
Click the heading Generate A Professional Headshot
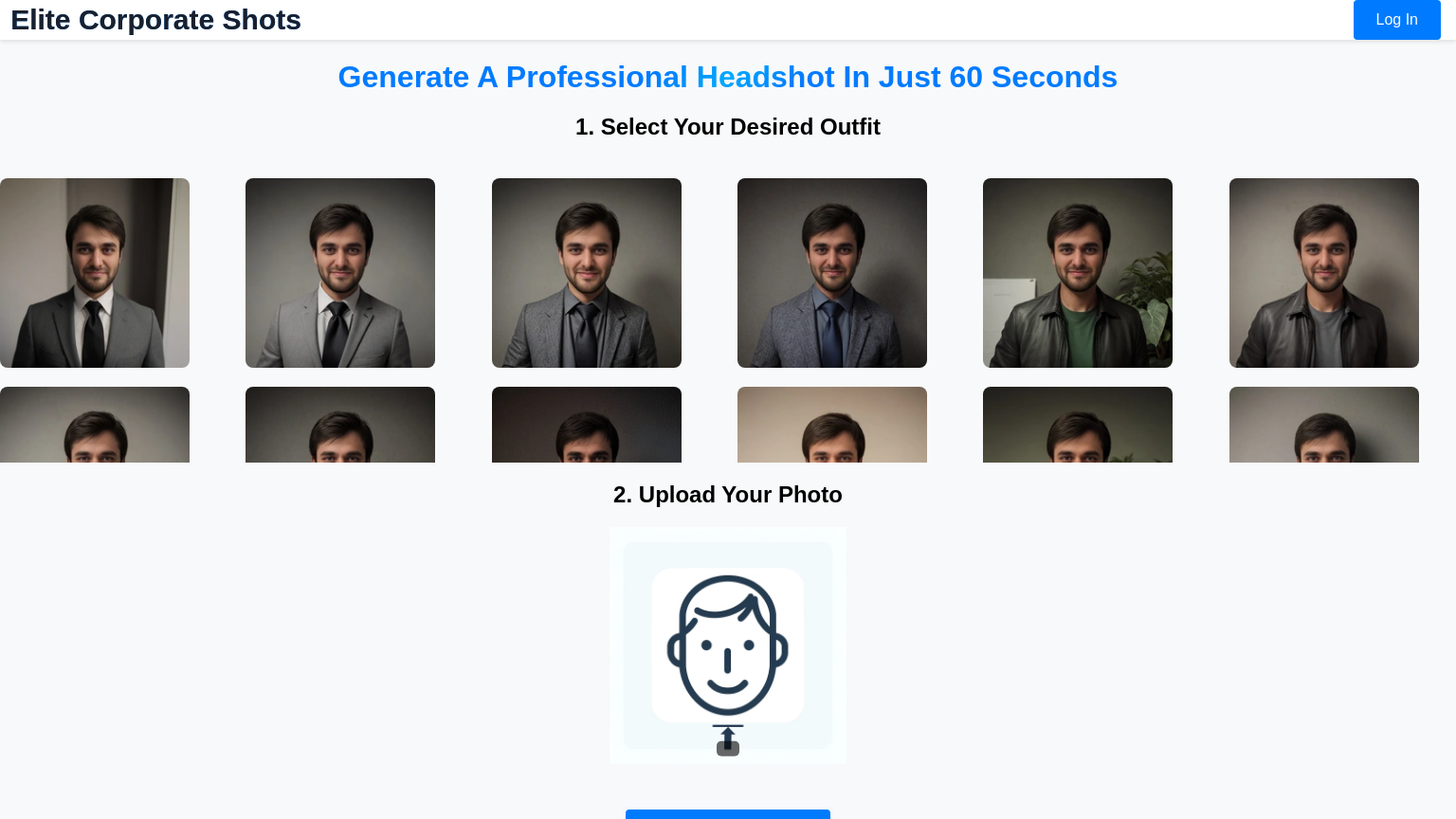(x=727, y=77)
